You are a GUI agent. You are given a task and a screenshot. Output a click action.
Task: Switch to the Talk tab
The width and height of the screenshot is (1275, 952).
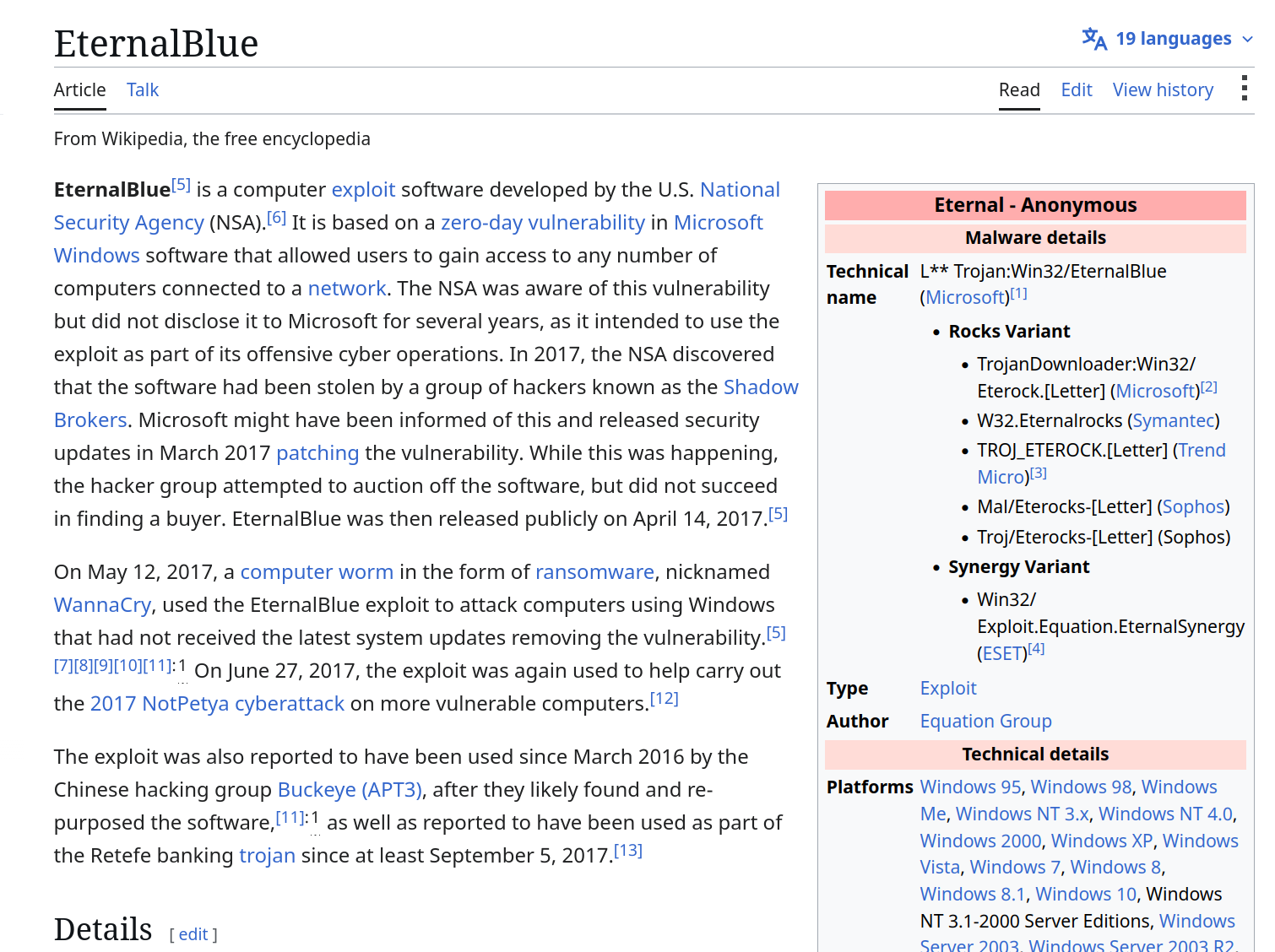[x=143, y=89]
